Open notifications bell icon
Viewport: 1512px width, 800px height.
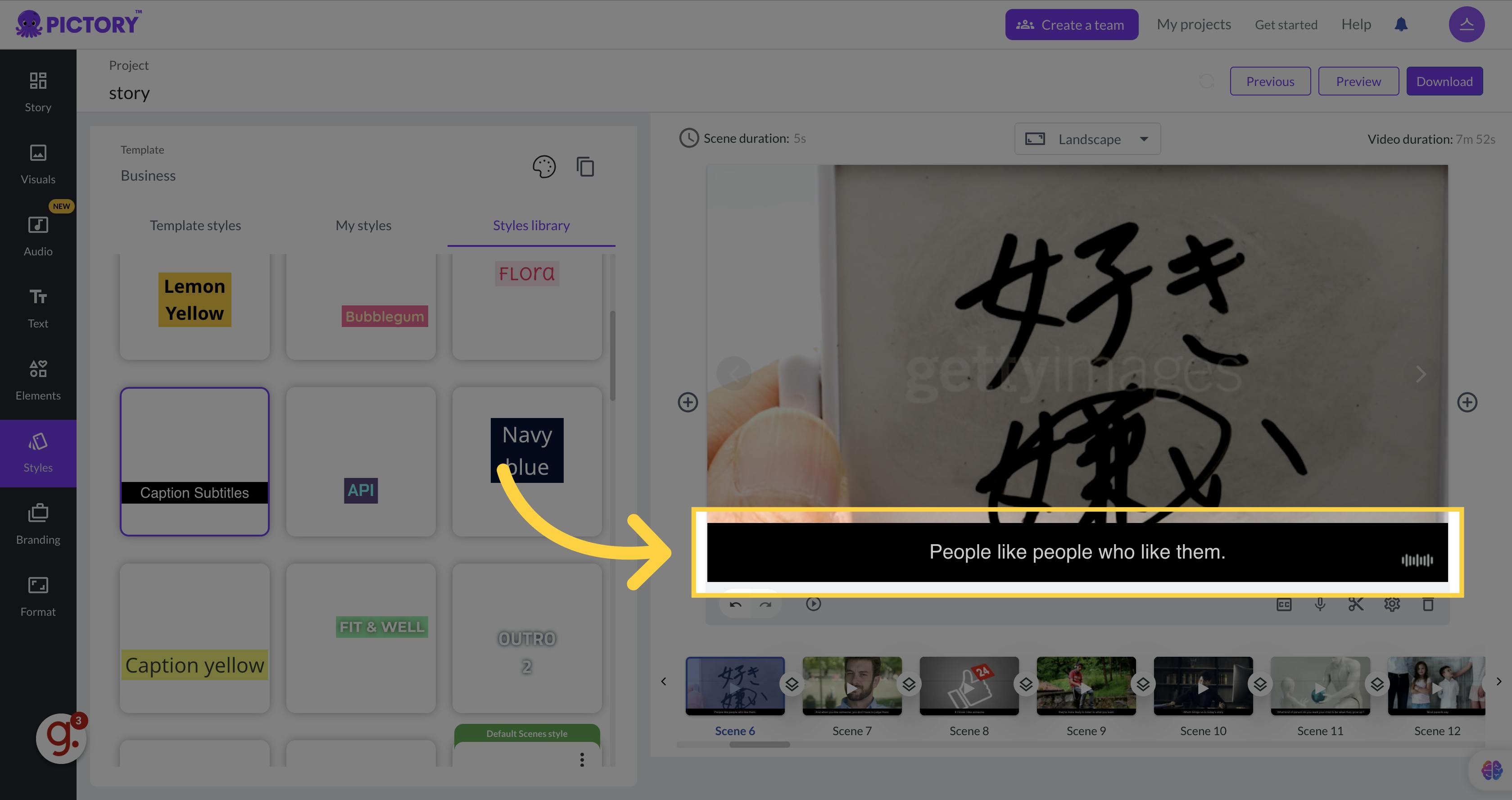coord(1401,25)
